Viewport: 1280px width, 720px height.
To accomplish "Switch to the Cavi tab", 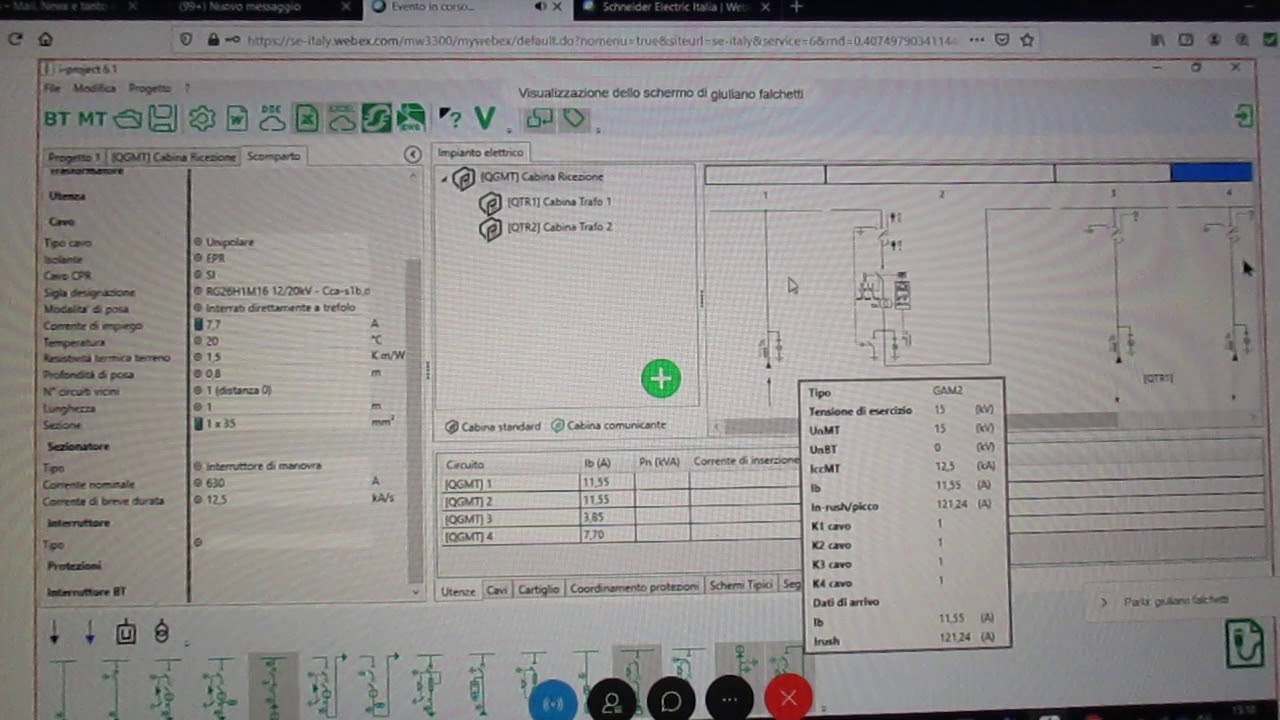I will point(497,590).
